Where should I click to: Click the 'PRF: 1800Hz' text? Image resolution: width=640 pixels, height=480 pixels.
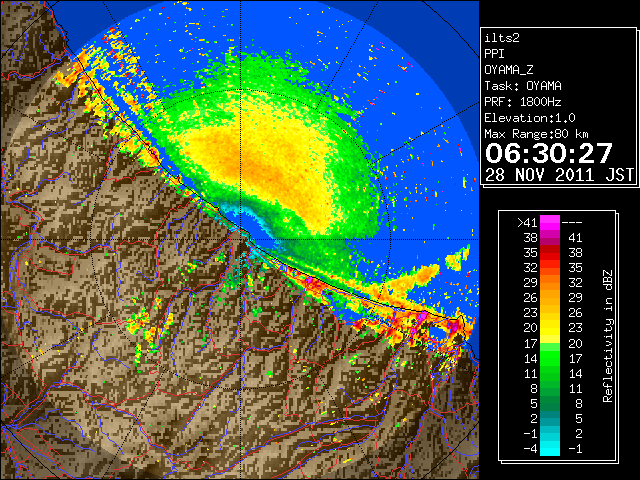click(x=523, y=102)
